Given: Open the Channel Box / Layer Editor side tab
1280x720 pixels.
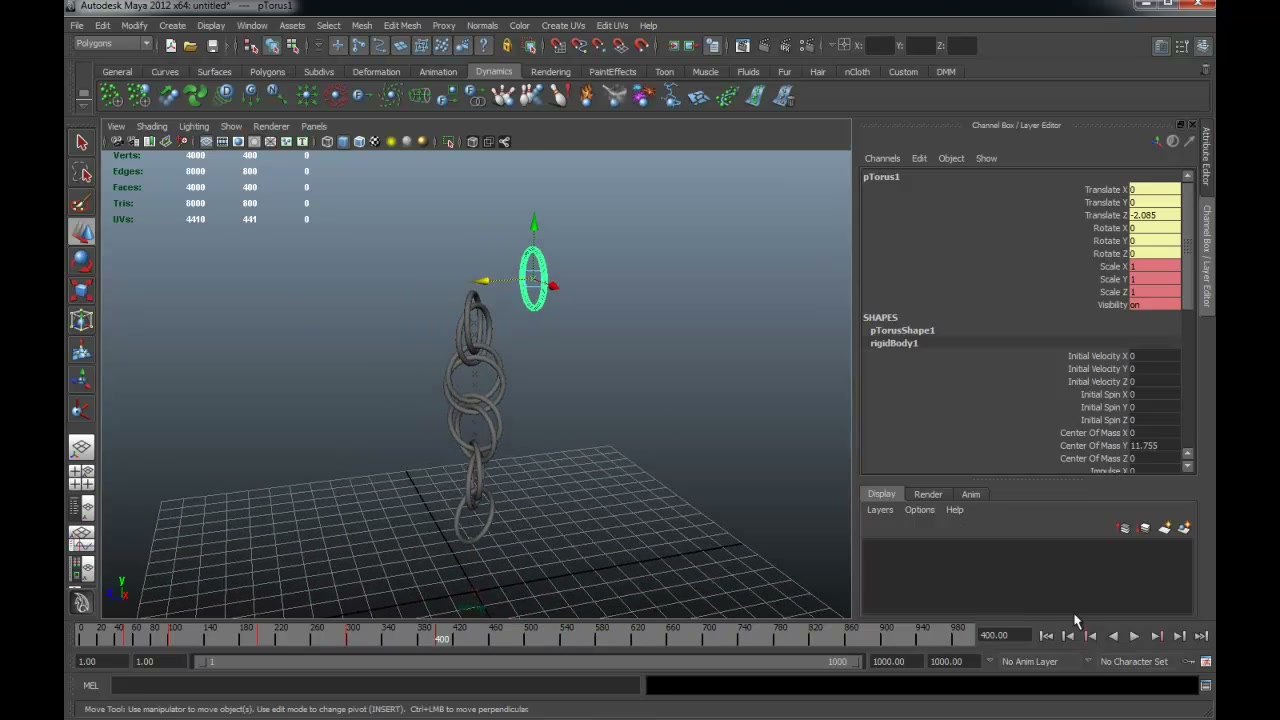Looking at the screenshot, I should pyautogui.click(x=1207, y=256).
